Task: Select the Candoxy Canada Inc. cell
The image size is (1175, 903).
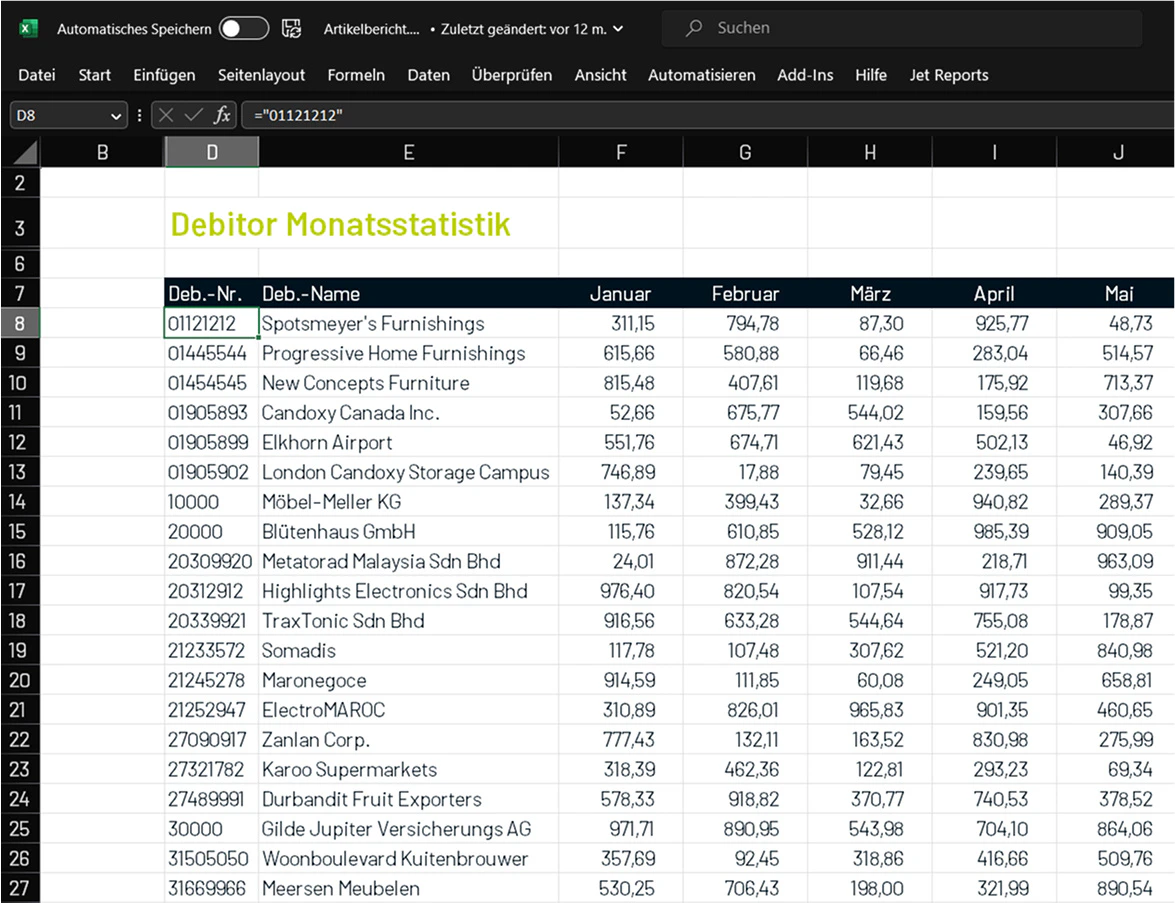Action: tap(408, 413)
